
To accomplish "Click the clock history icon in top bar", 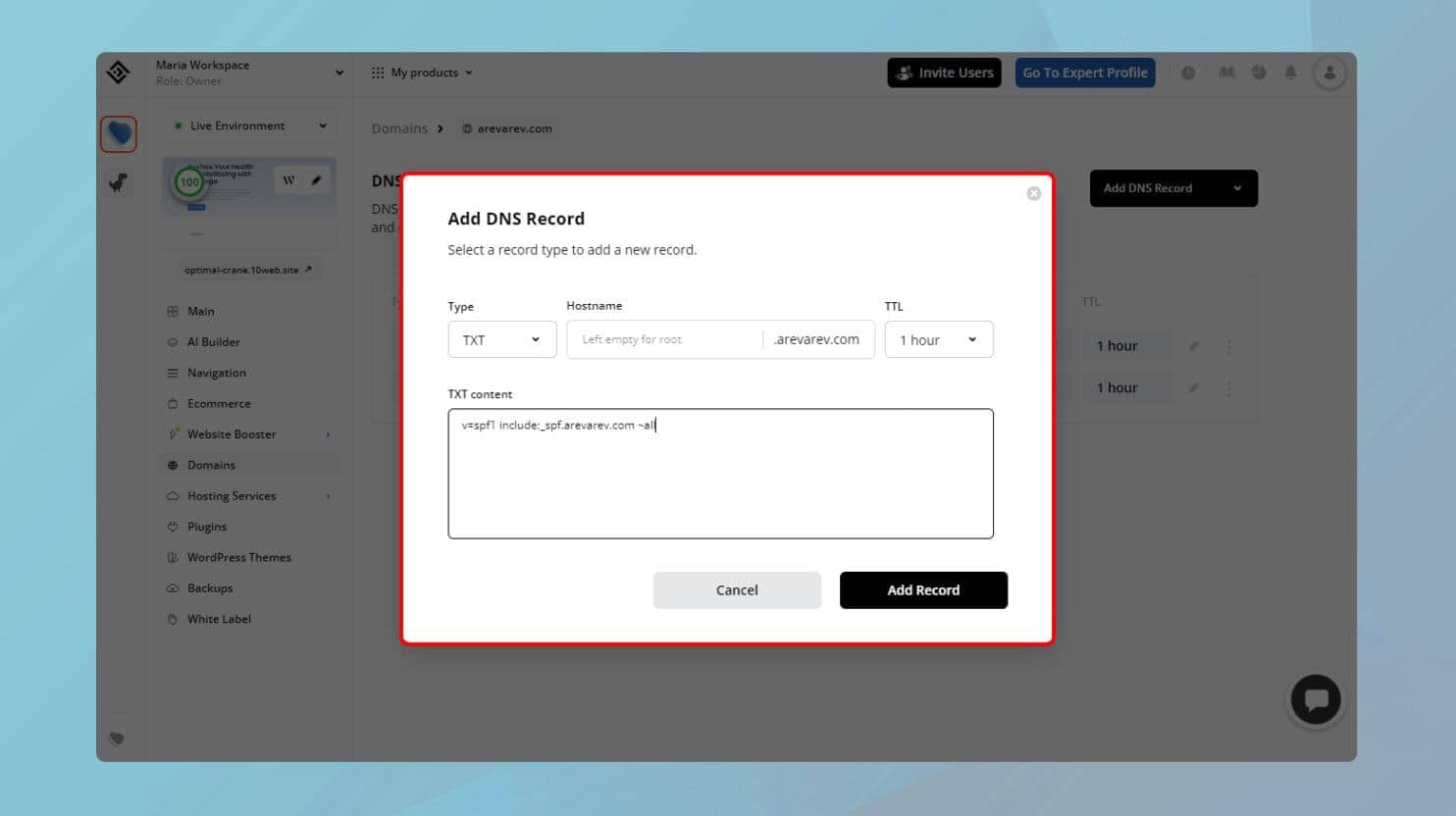I will click(x=1188, y=73).
